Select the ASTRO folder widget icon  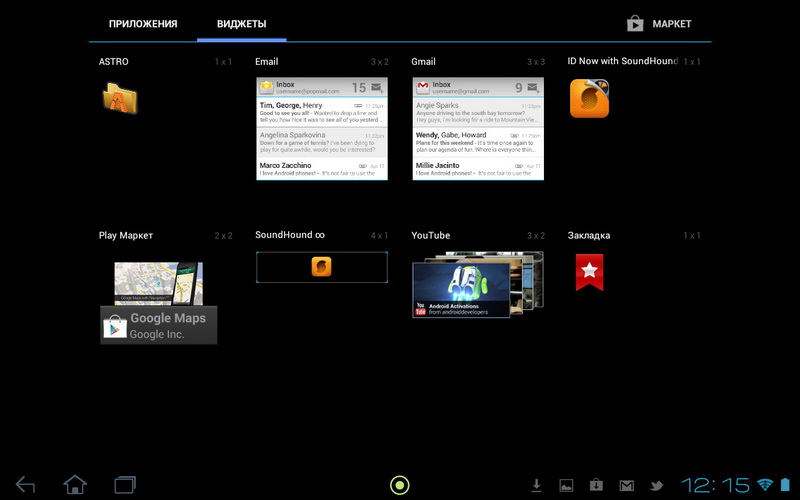[x=120, y=97]
